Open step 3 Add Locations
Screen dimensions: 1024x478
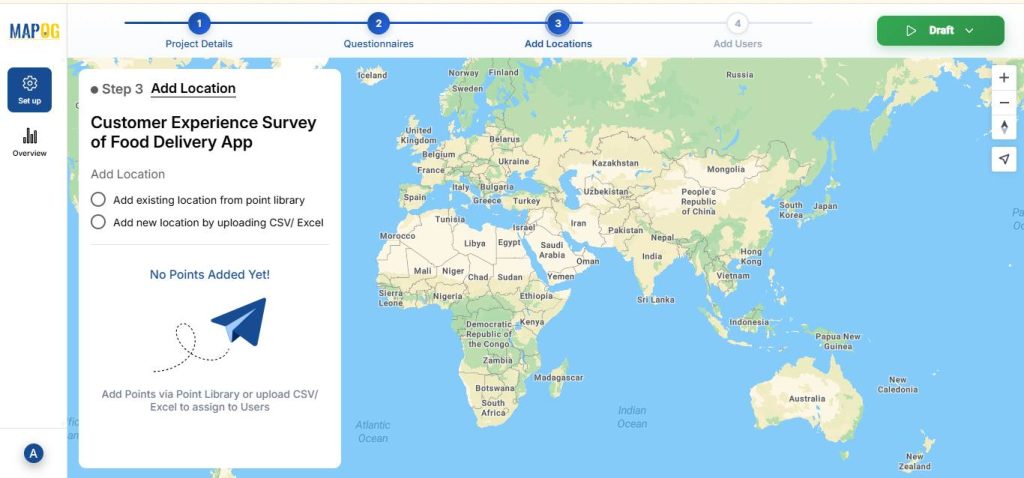pos(558,23)
